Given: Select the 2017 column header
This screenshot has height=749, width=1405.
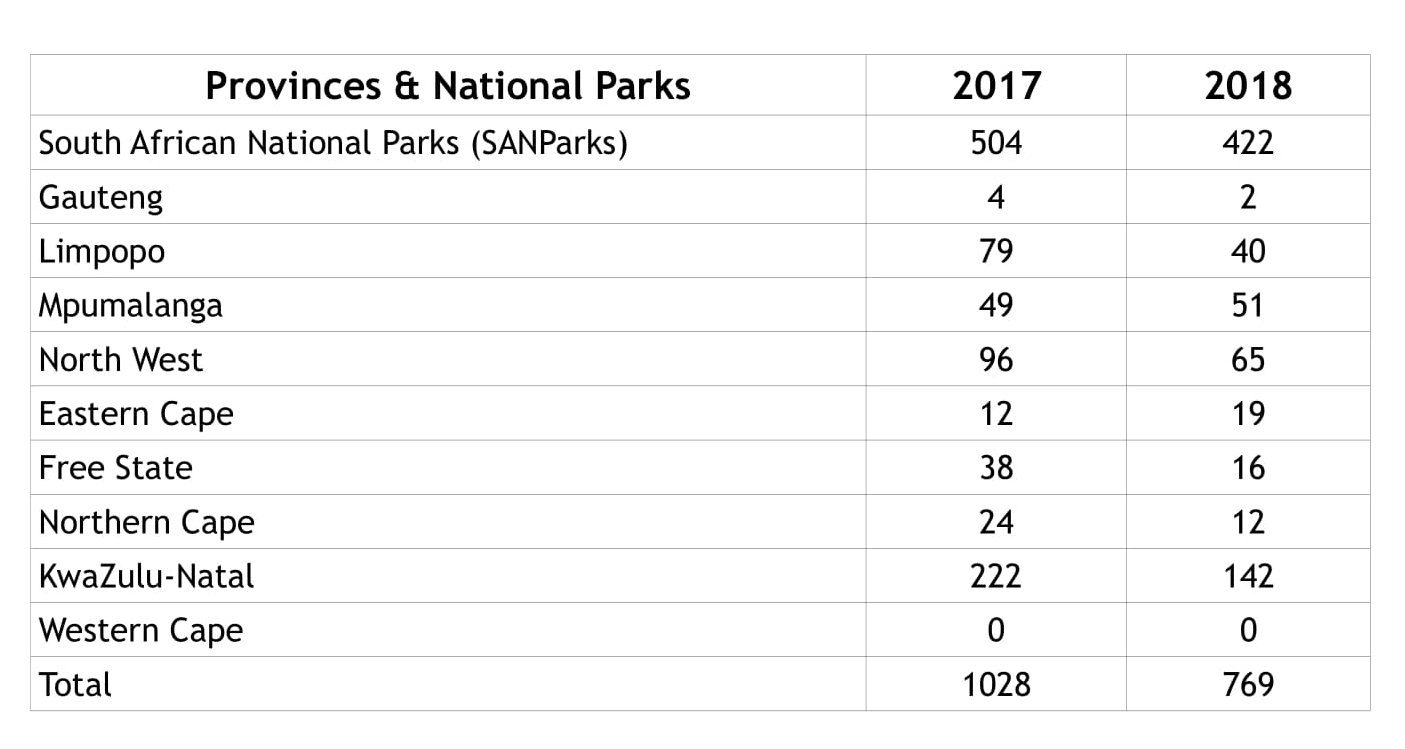Looking at the screenshot, I should pos(996,85).
